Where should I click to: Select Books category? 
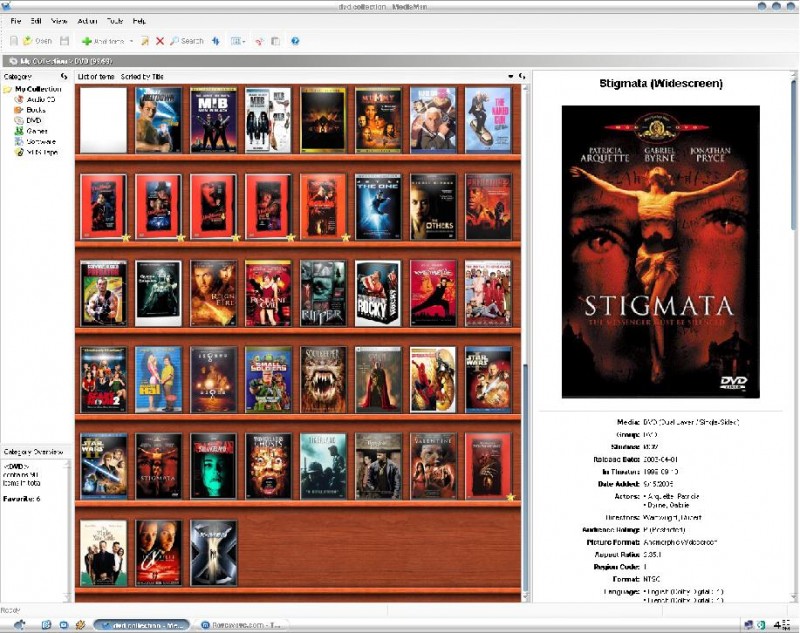coord(36,110)
